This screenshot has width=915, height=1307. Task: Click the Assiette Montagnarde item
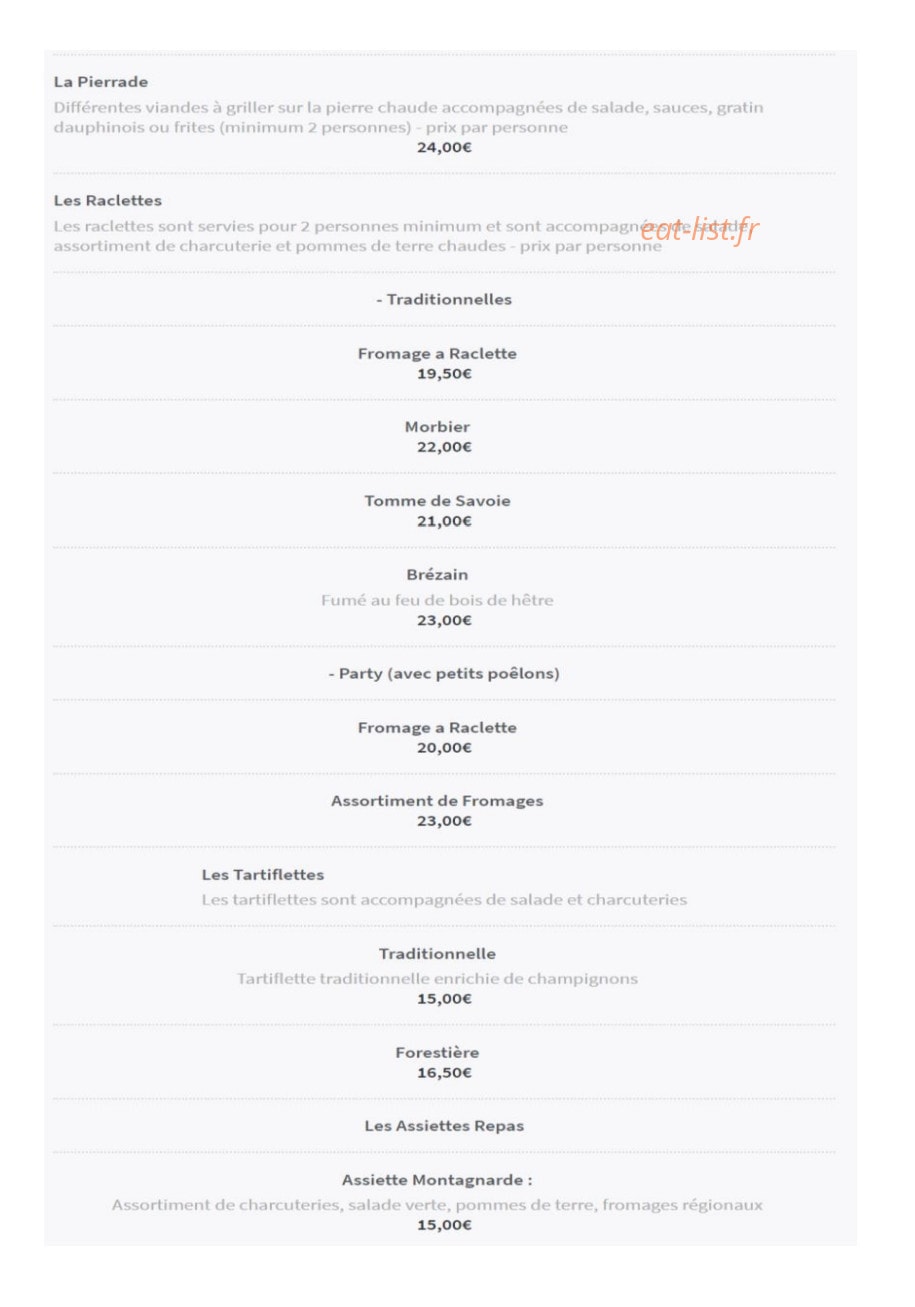point(437,1180)
